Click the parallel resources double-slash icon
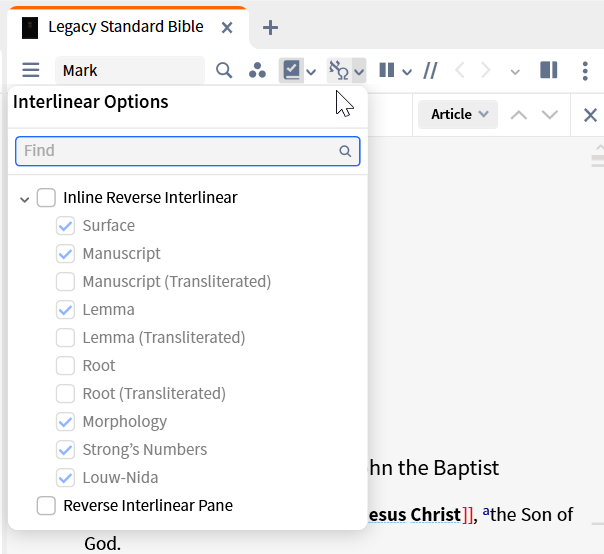 [430, 71]
